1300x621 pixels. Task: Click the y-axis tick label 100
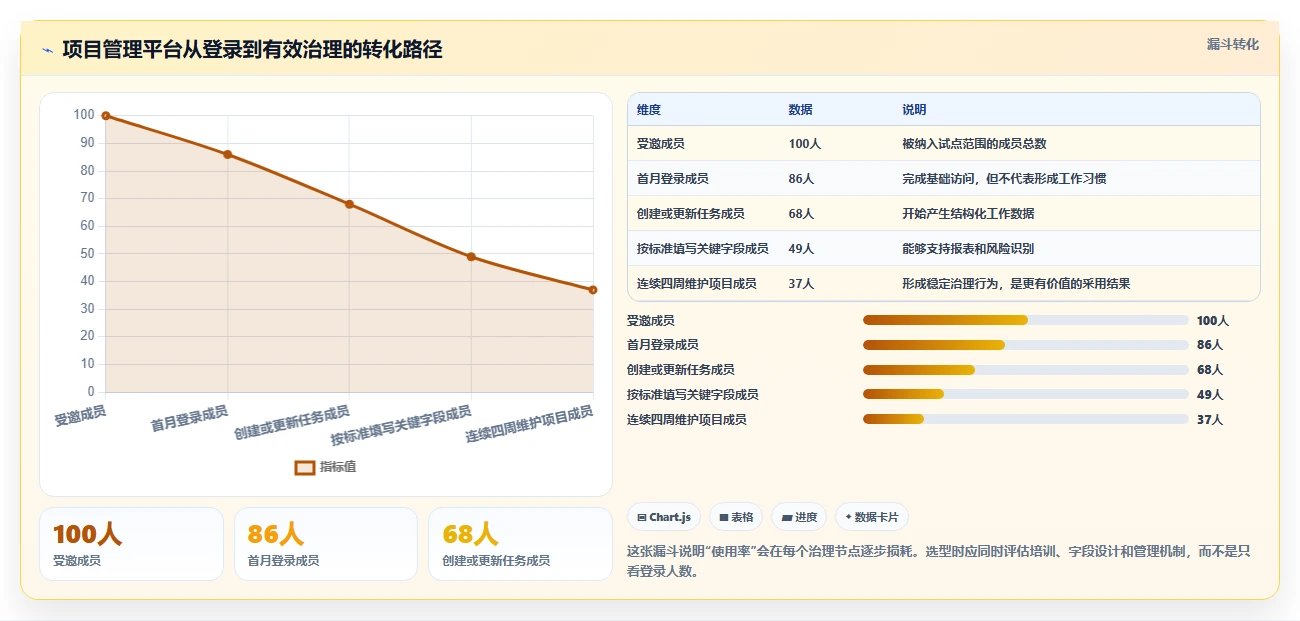(x=84, y=115)
